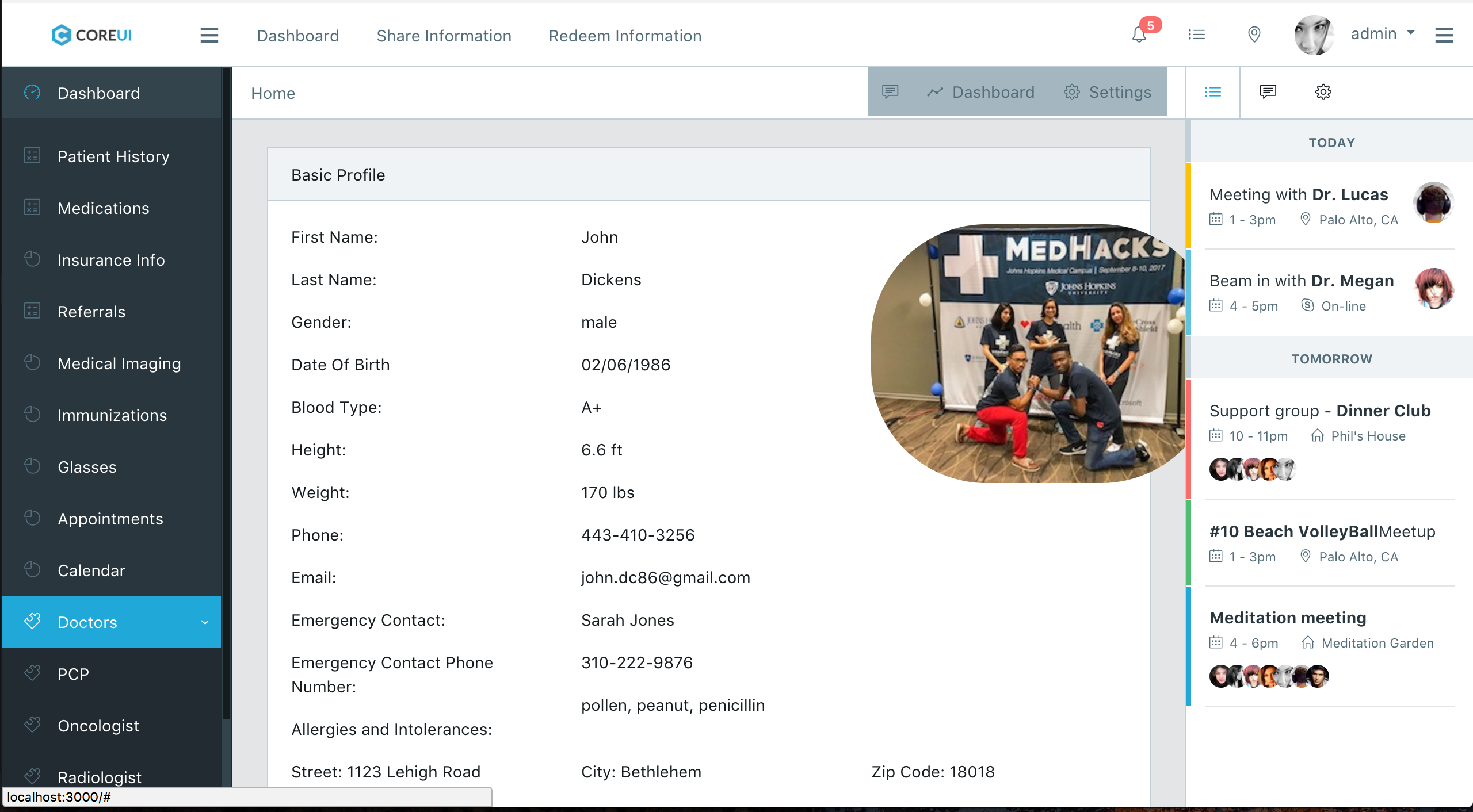Click the MedHacks profile photo

1029,353
